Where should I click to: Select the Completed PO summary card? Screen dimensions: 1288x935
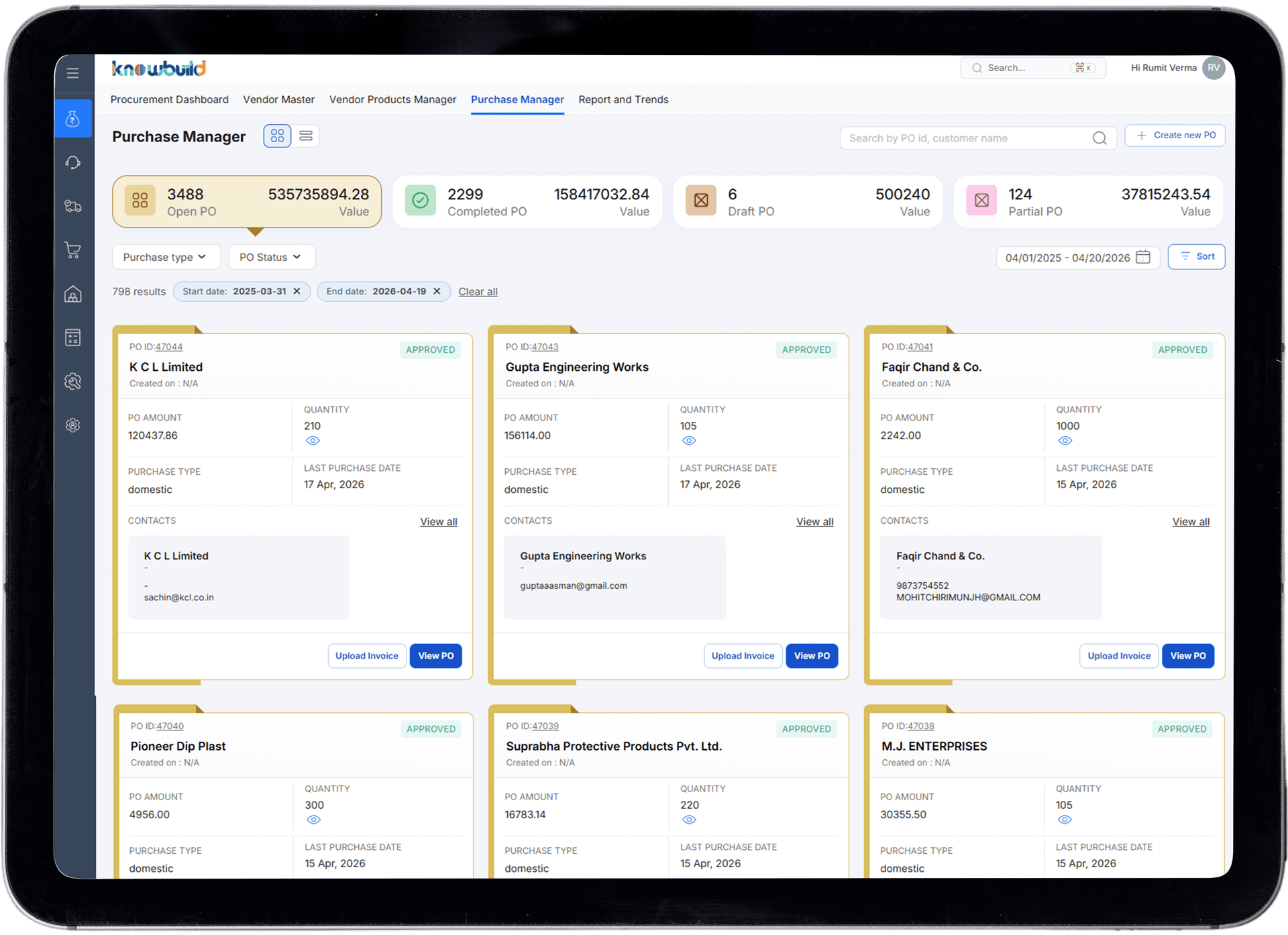(x=527, y=202)
